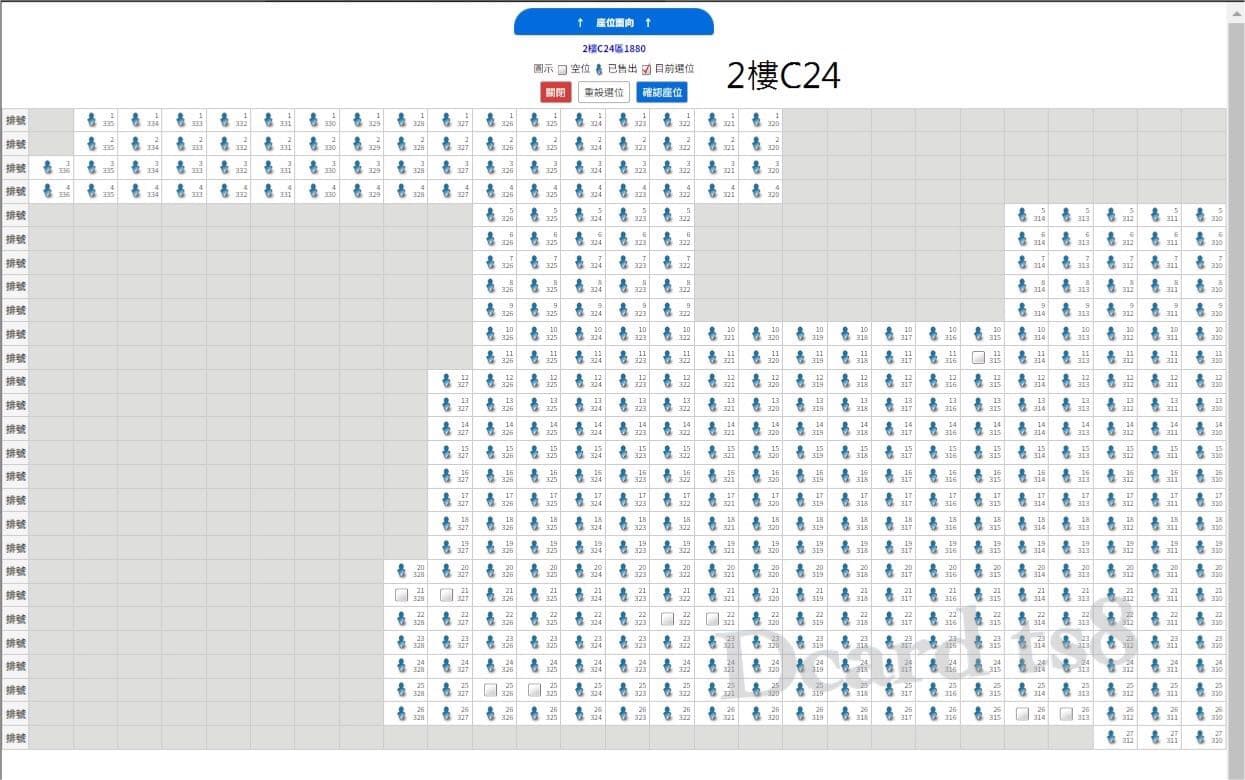The image size is (1245, 780).
Task: Confirm seats with the 確認座位 button
Action: (662, 92)
